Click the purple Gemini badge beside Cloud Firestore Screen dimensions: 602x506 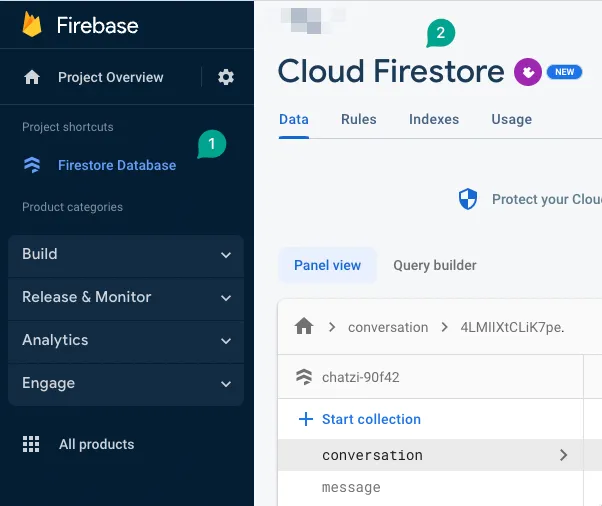[528, 72]
